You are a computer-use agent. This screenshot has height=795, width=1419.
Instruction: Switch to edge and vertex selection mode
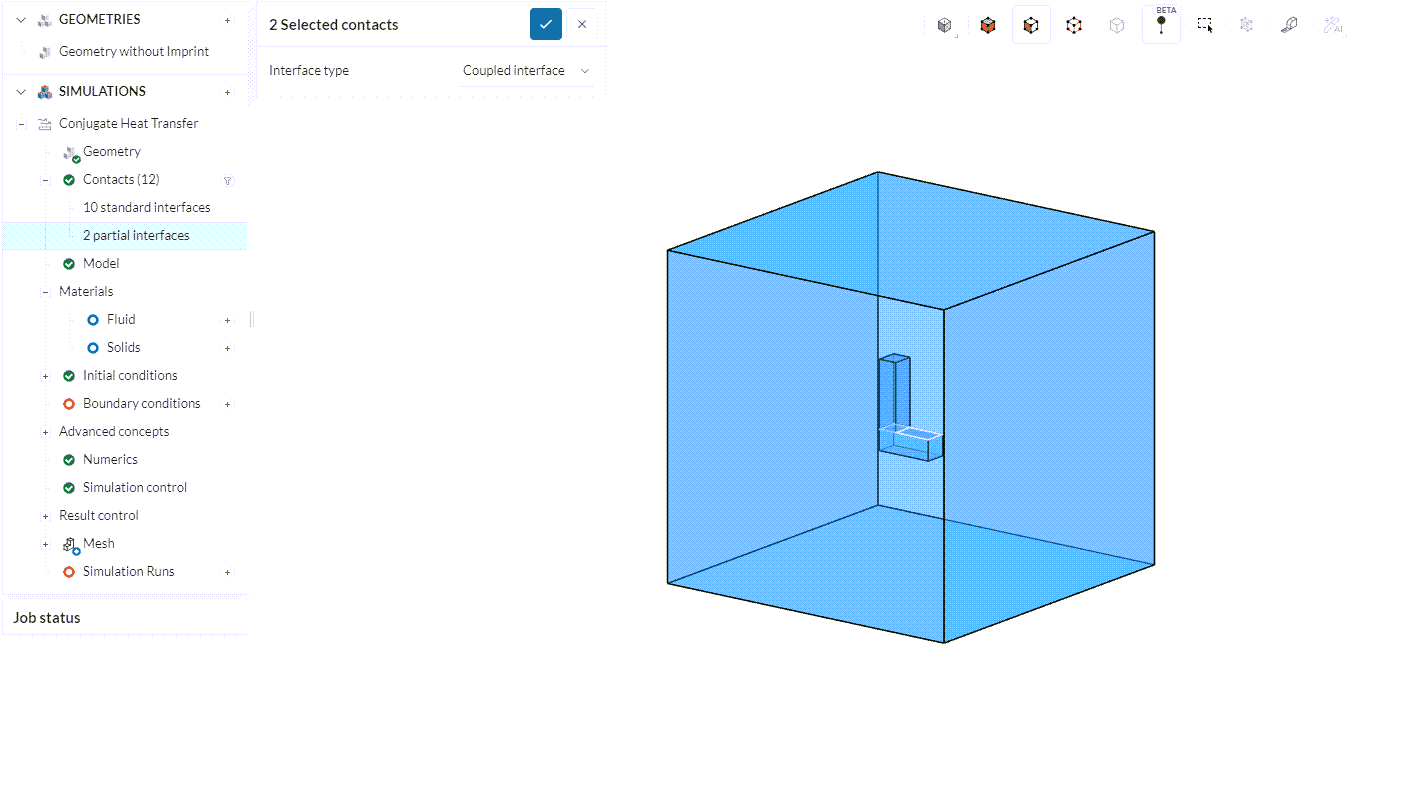point(1074,26)
